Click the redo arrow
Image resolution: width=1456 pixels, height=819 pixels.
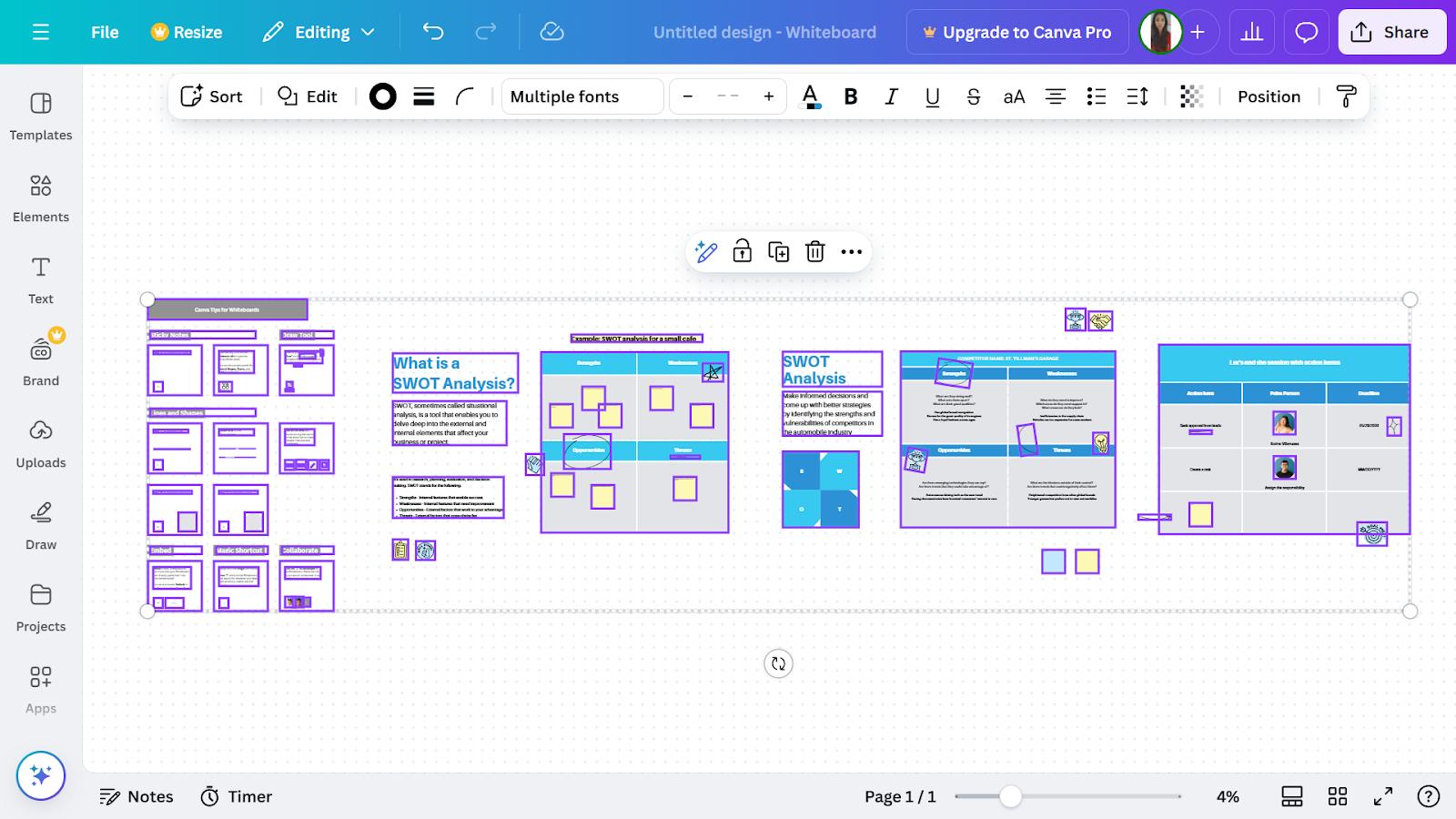(x=486, y=33)
